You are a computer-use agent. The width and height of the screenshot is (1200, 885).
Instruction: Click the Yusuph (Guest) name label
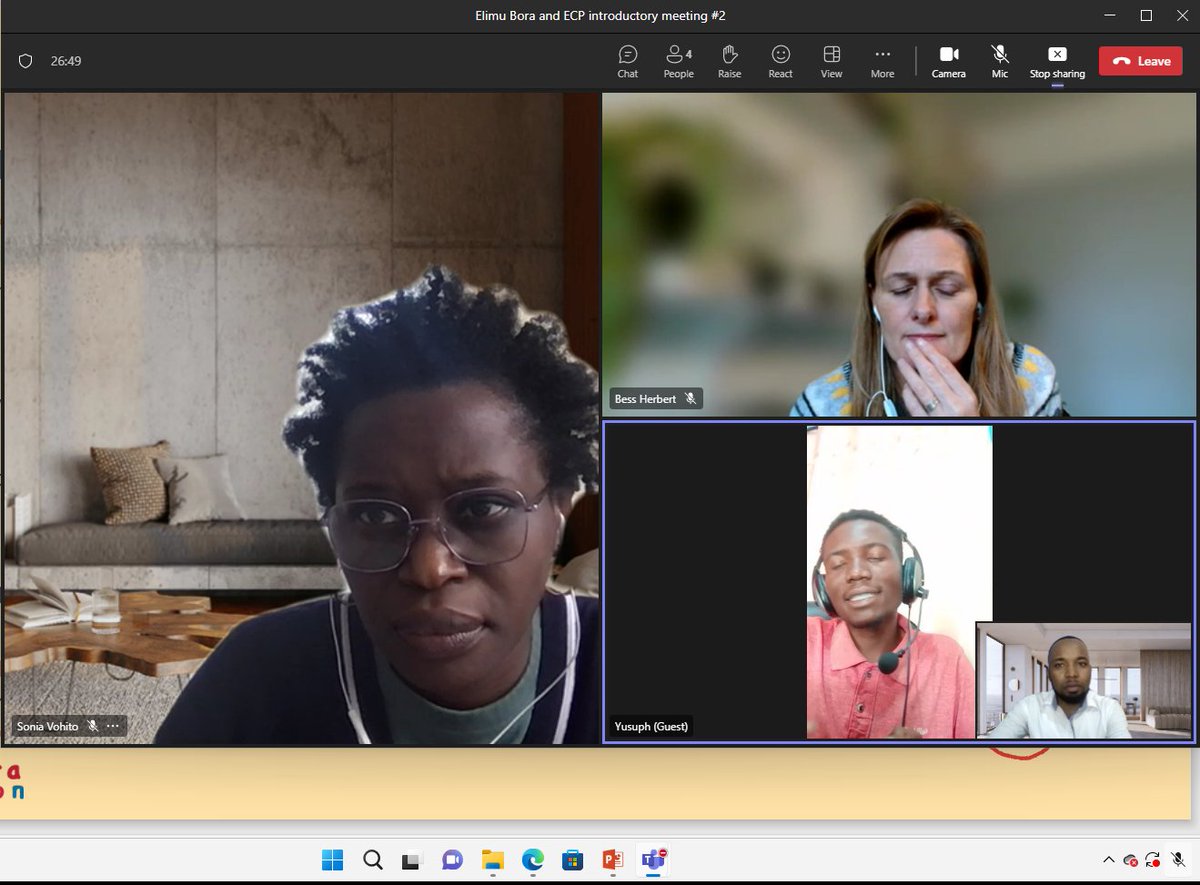[x=651, y=726]
